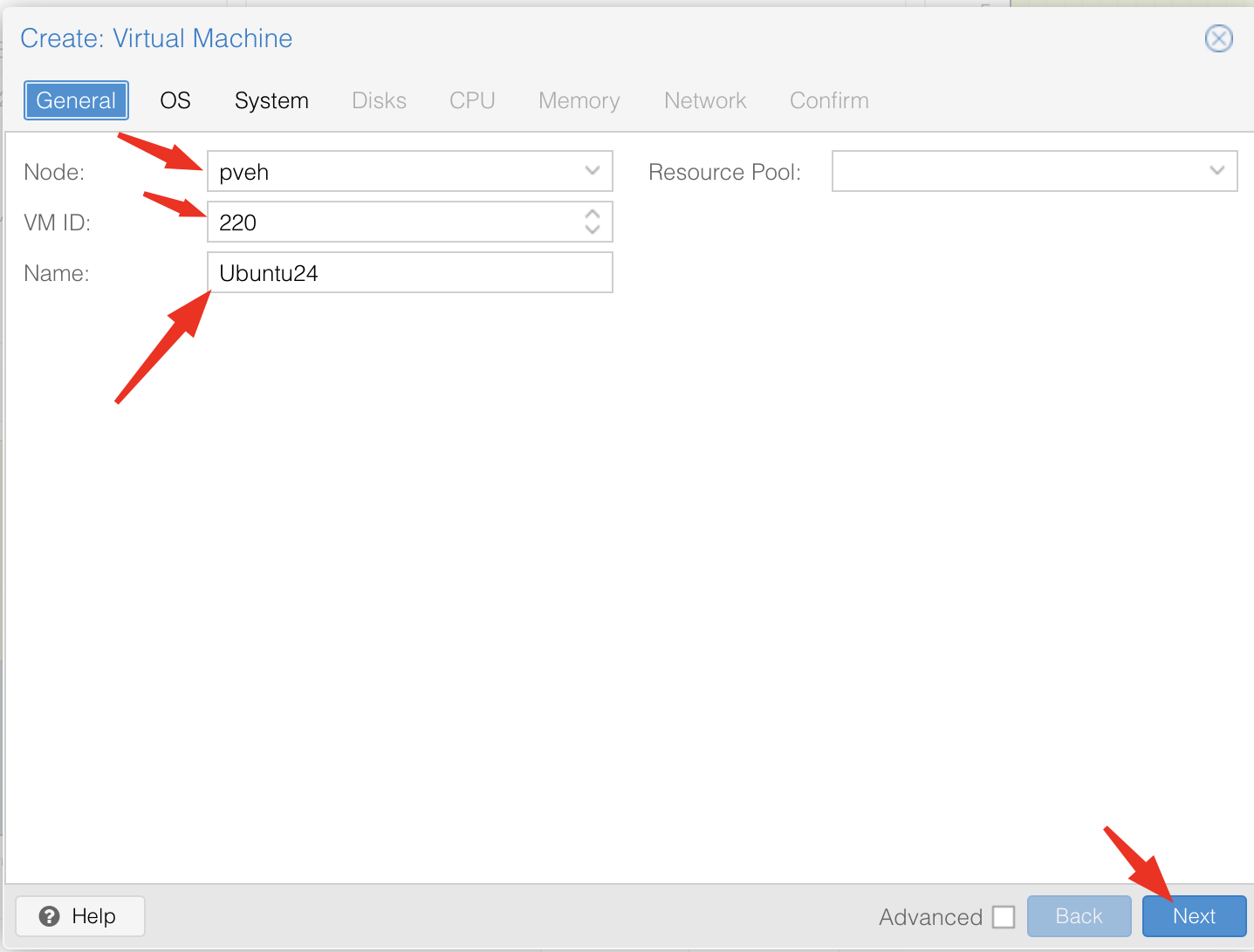The height and width of the screenshot is (952, 1254).
Task: Switch to the General tab
Action: 76,100
